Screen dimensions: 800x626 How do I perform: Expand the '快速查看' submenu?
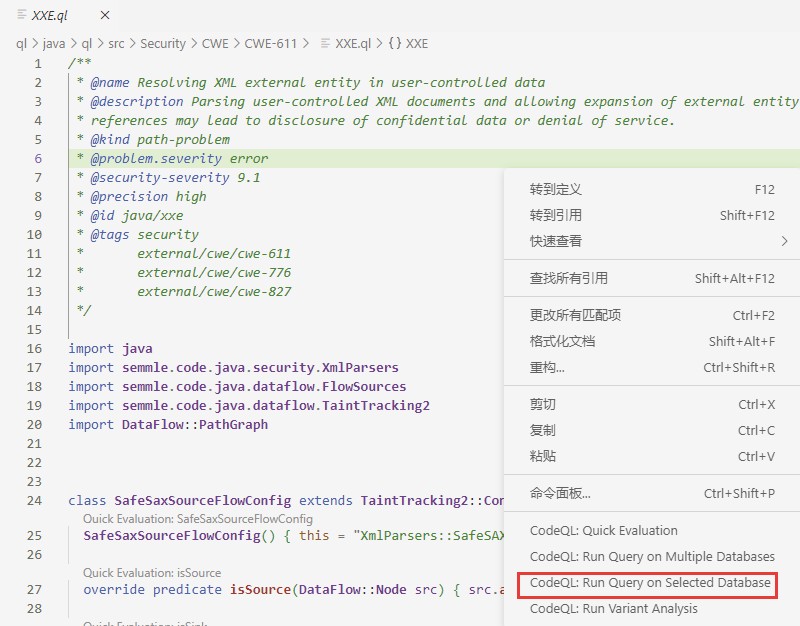[x=652, y=241]
